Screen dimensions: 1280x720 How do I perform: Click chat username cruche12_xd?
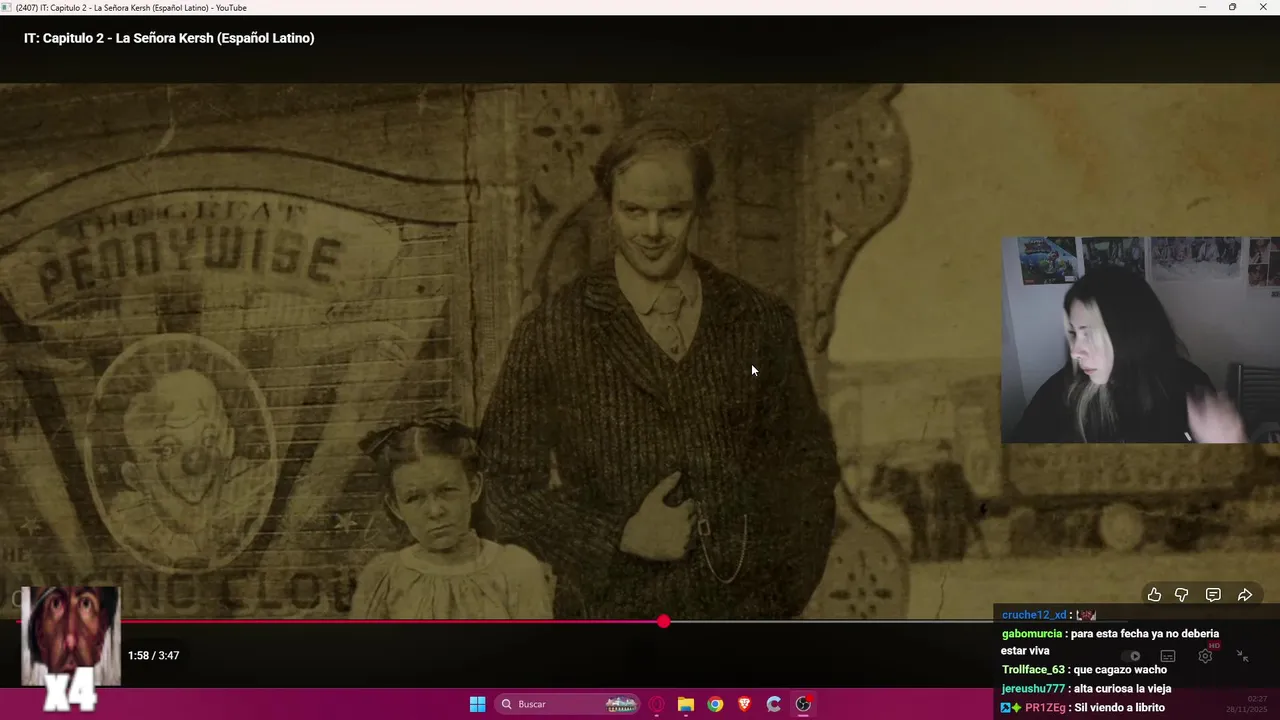coord(1034,615)
